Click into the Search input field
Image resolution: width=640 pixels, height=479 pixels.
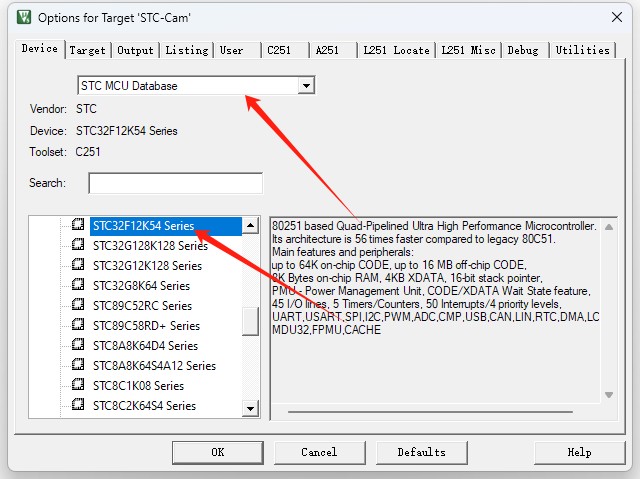(176, 183)
